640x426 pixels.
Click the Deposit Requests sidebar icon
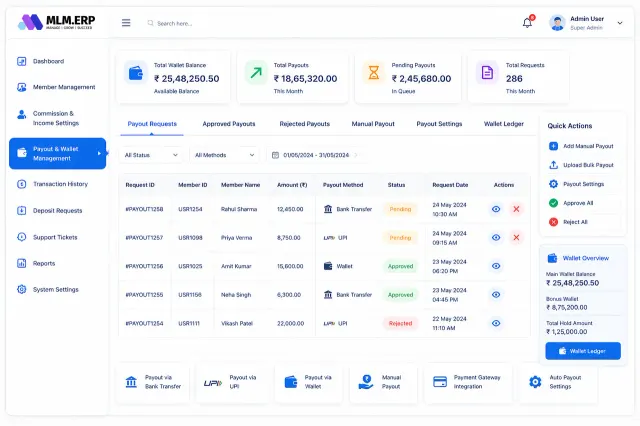22,211
